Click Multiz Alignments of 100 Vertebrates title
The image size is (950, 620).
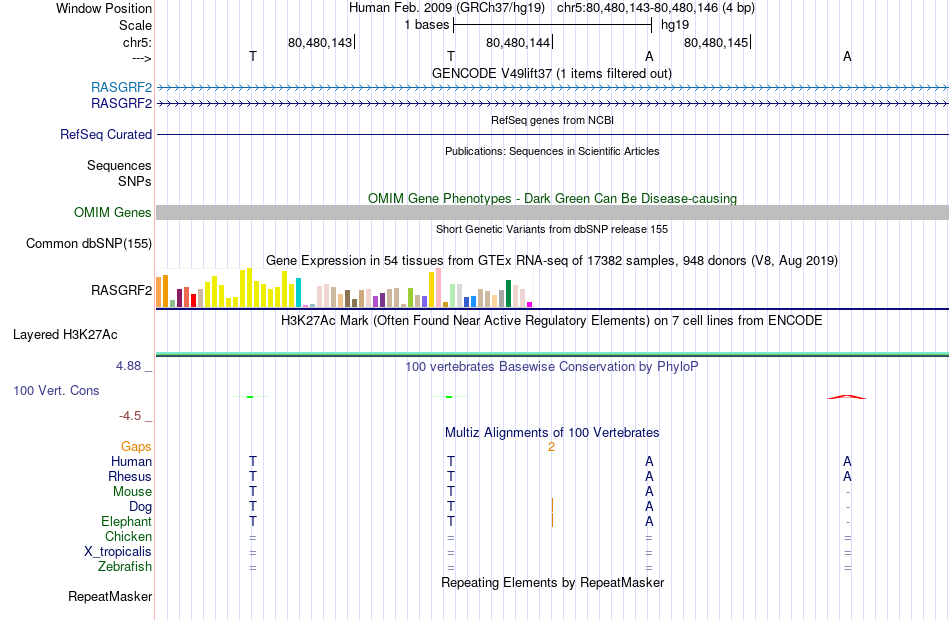click(x=552, y=433)
